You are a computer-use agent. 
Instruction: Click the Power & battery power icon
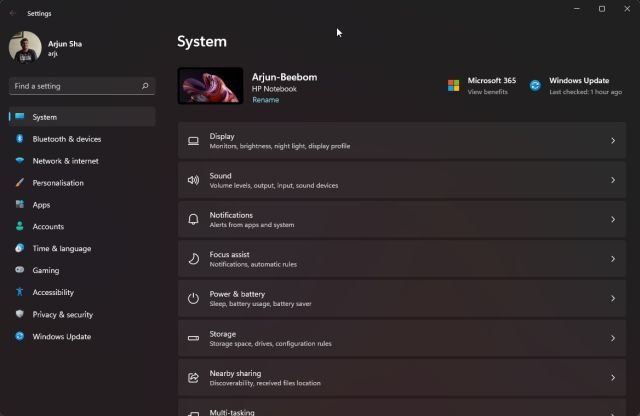193,298
